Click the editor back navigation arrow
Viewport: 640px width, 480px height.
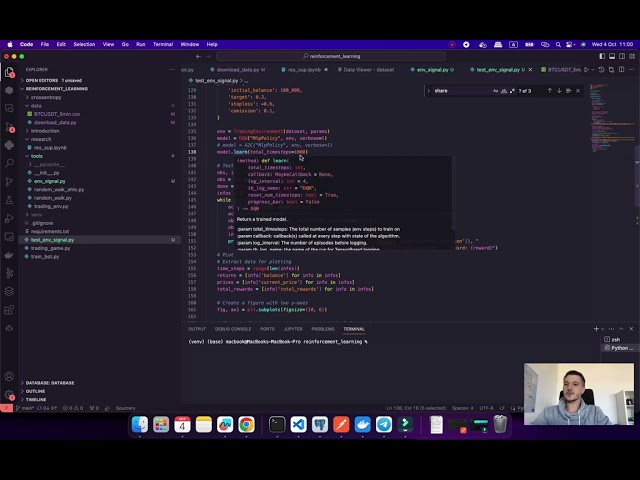[x=198, y=56]
